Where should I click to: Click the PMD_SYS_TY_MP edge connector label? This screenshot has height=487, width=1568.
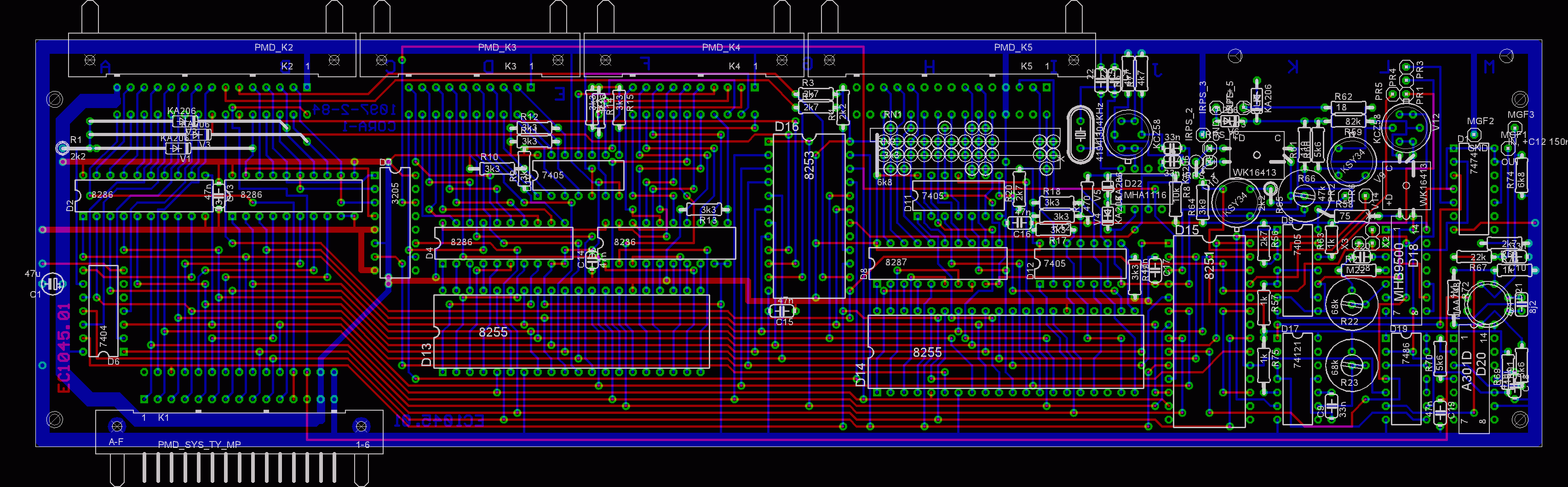coord(199,444)
